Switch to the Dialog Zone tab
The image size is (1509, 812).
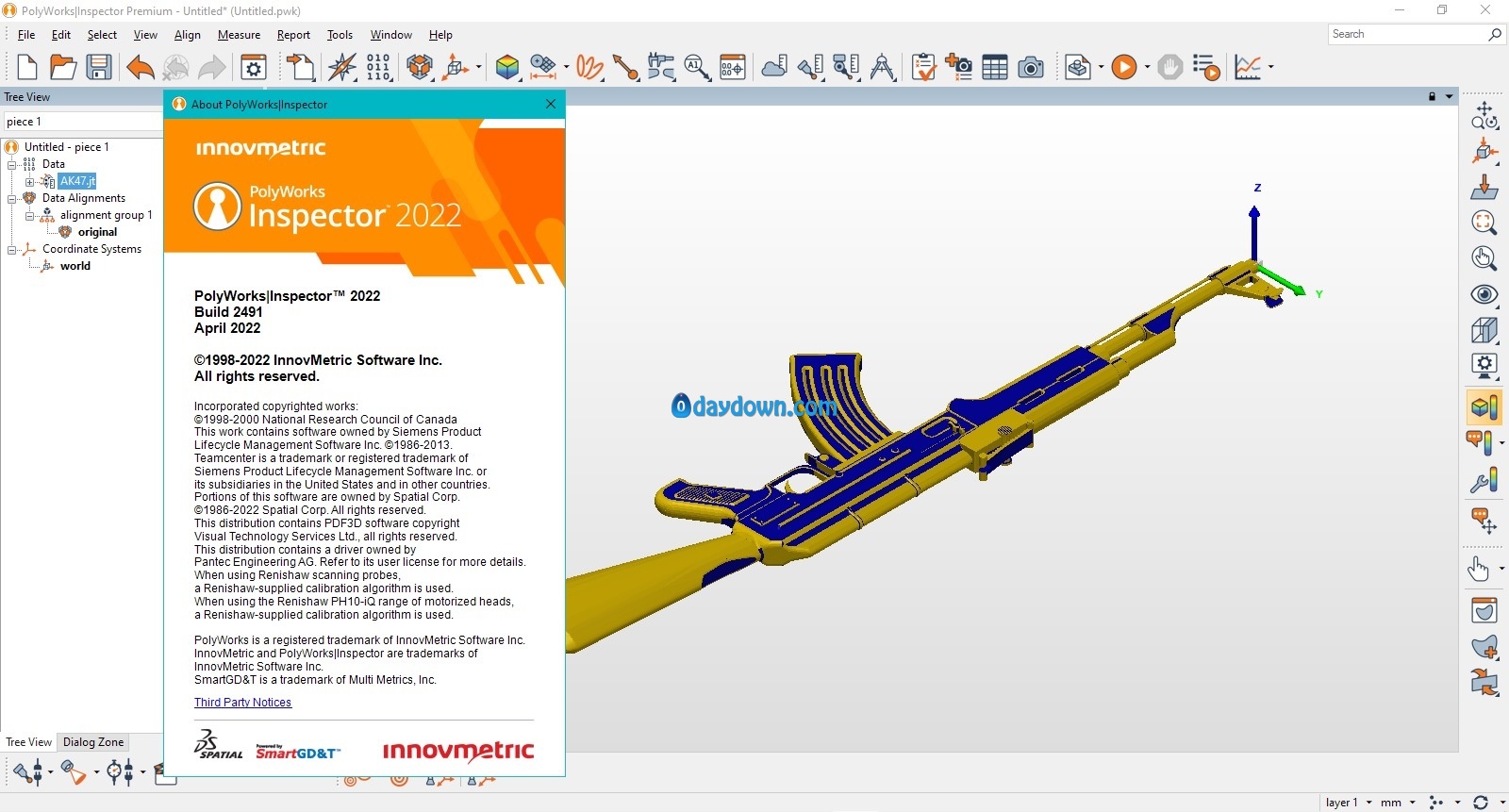pos(93,742)
